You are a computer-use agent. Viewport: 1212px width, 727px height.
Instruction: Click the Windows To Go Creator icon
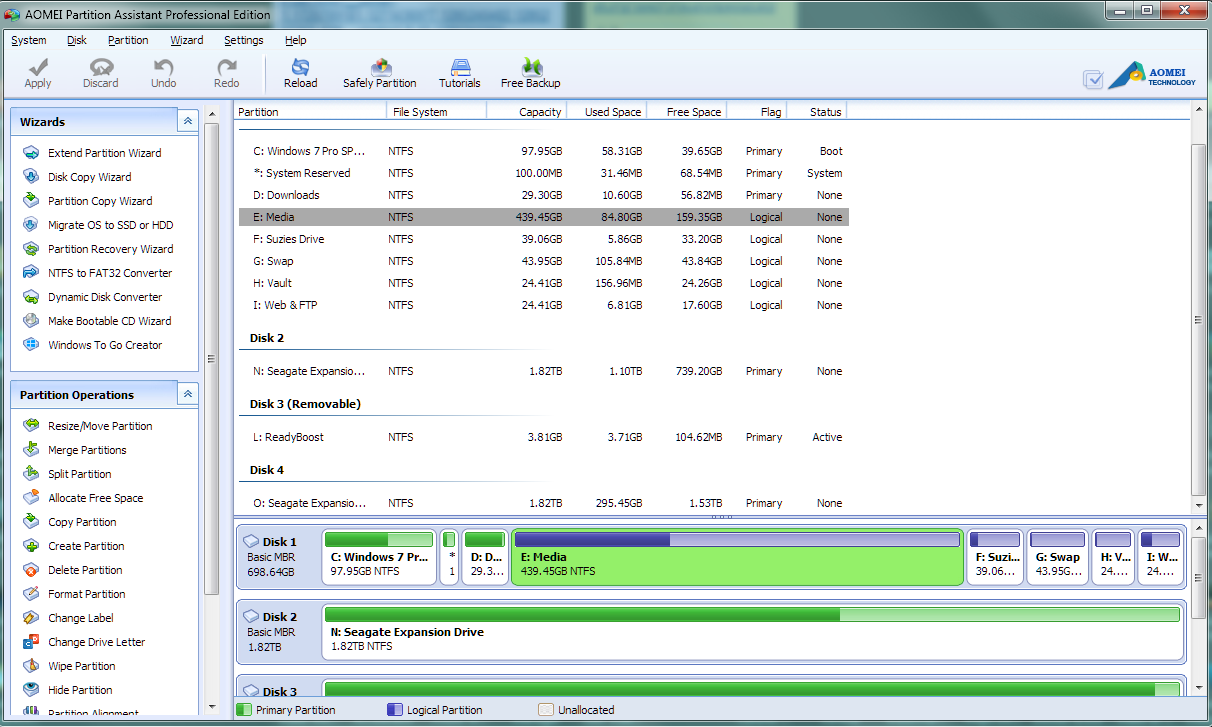pyautogui.click(x=31, y=345)
